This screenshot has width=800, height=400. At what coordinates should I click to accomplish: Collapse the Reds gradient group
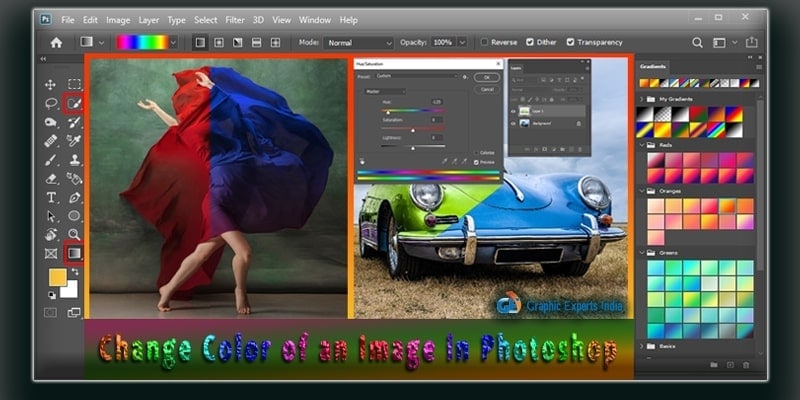(x=642, y=145)
